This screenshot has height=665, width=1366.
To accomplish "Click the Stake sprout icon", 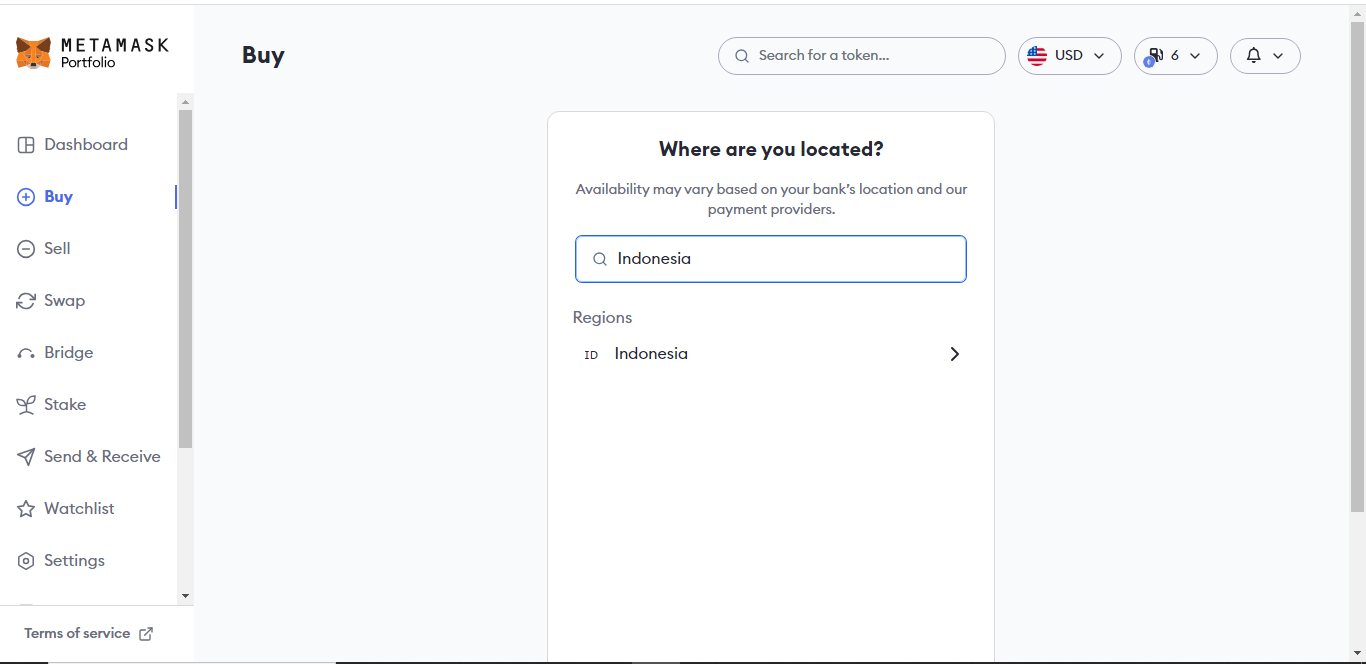I will pos(26,405).
